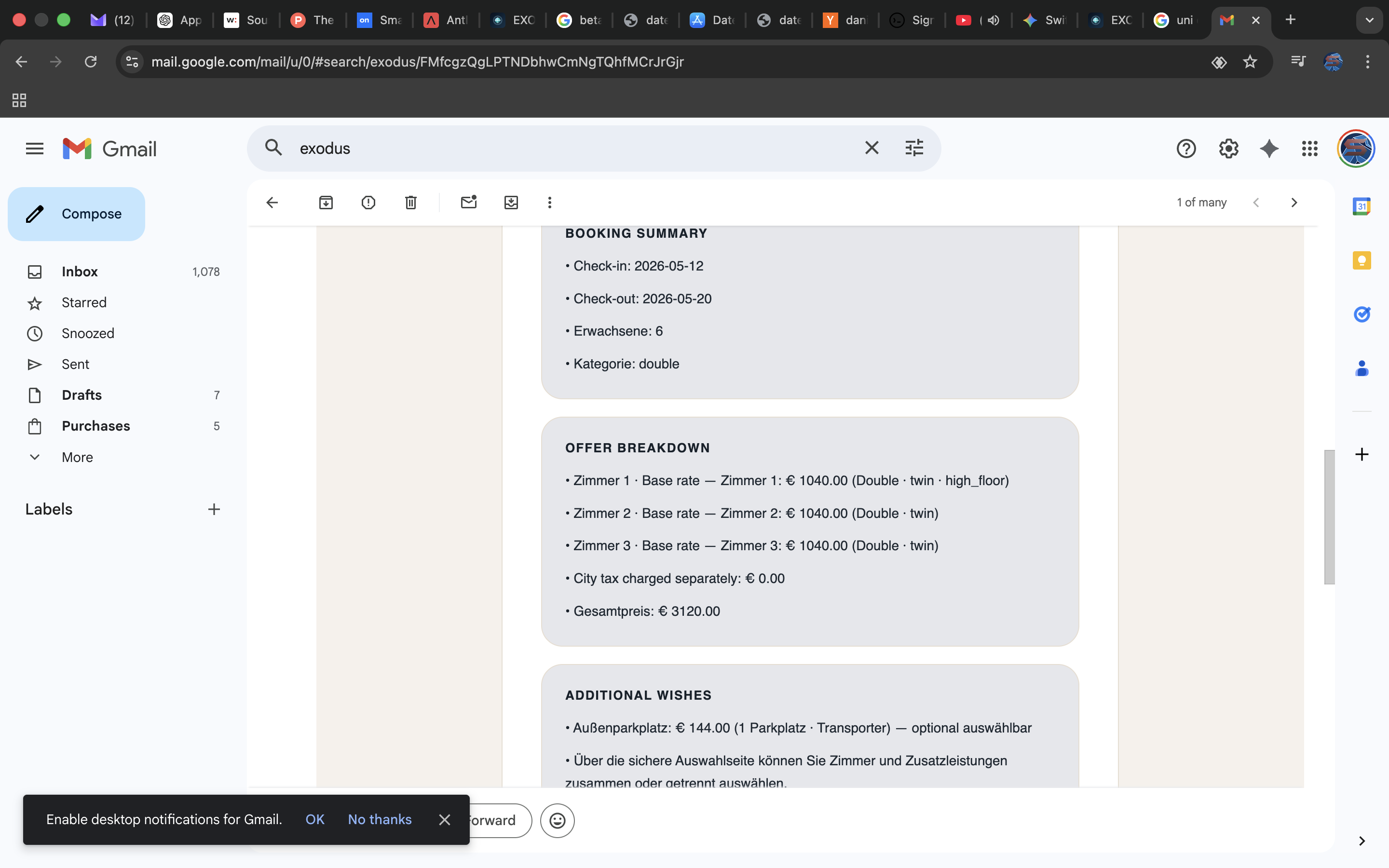This screenshot has height=868, width=1389.
Task: Open Google Contacts side panel
Action: 1362,368
